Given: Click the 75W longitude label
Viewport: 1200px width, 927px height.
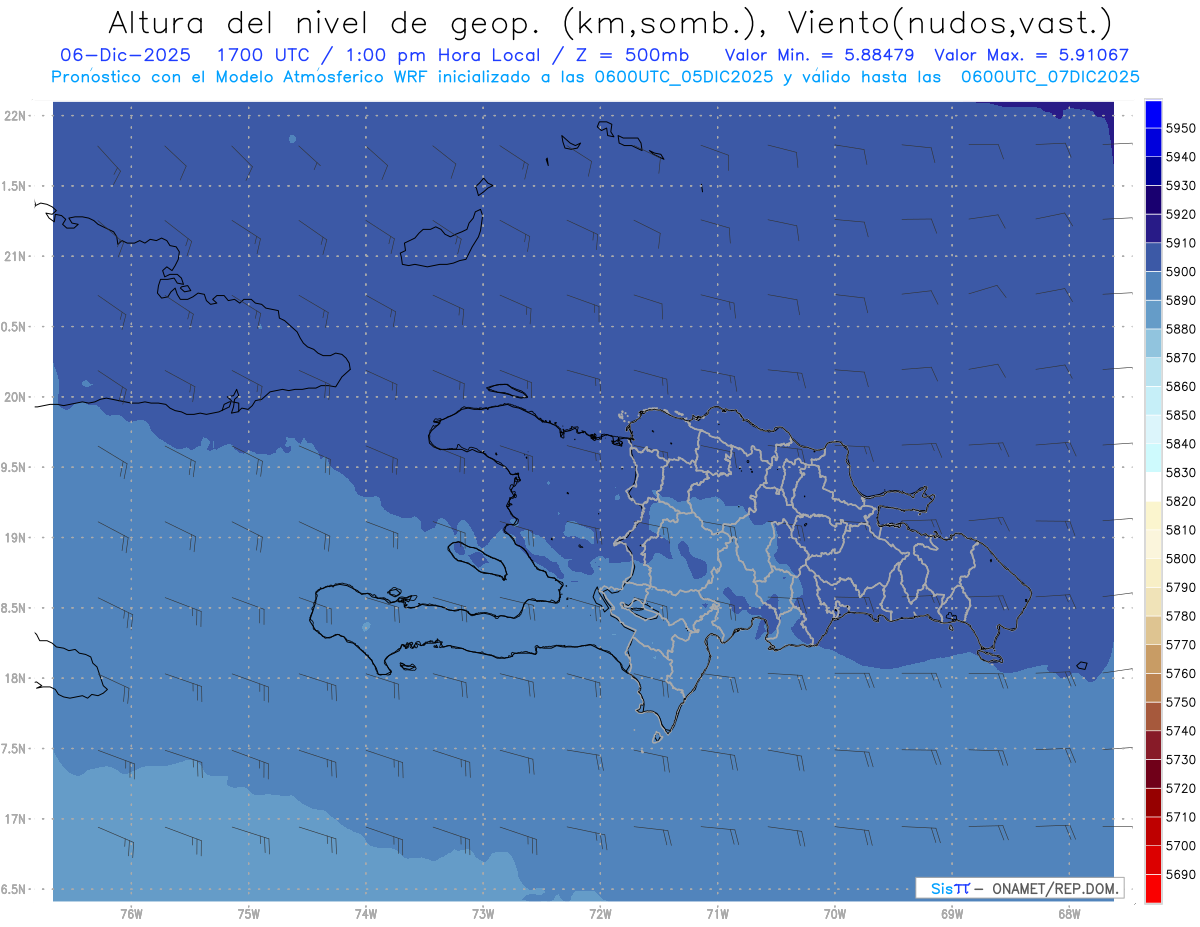Looking at the screenshot, I should [249, 914].
